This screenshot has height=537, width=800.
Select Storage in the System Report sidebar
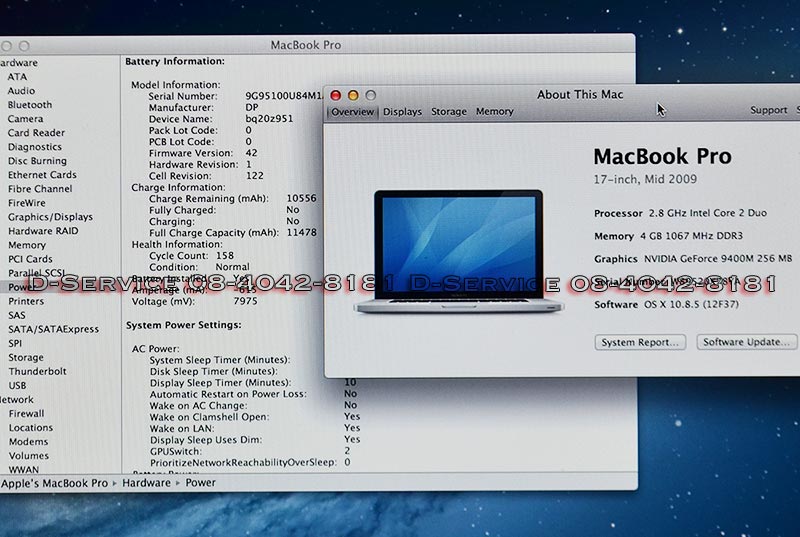point(26,357)
